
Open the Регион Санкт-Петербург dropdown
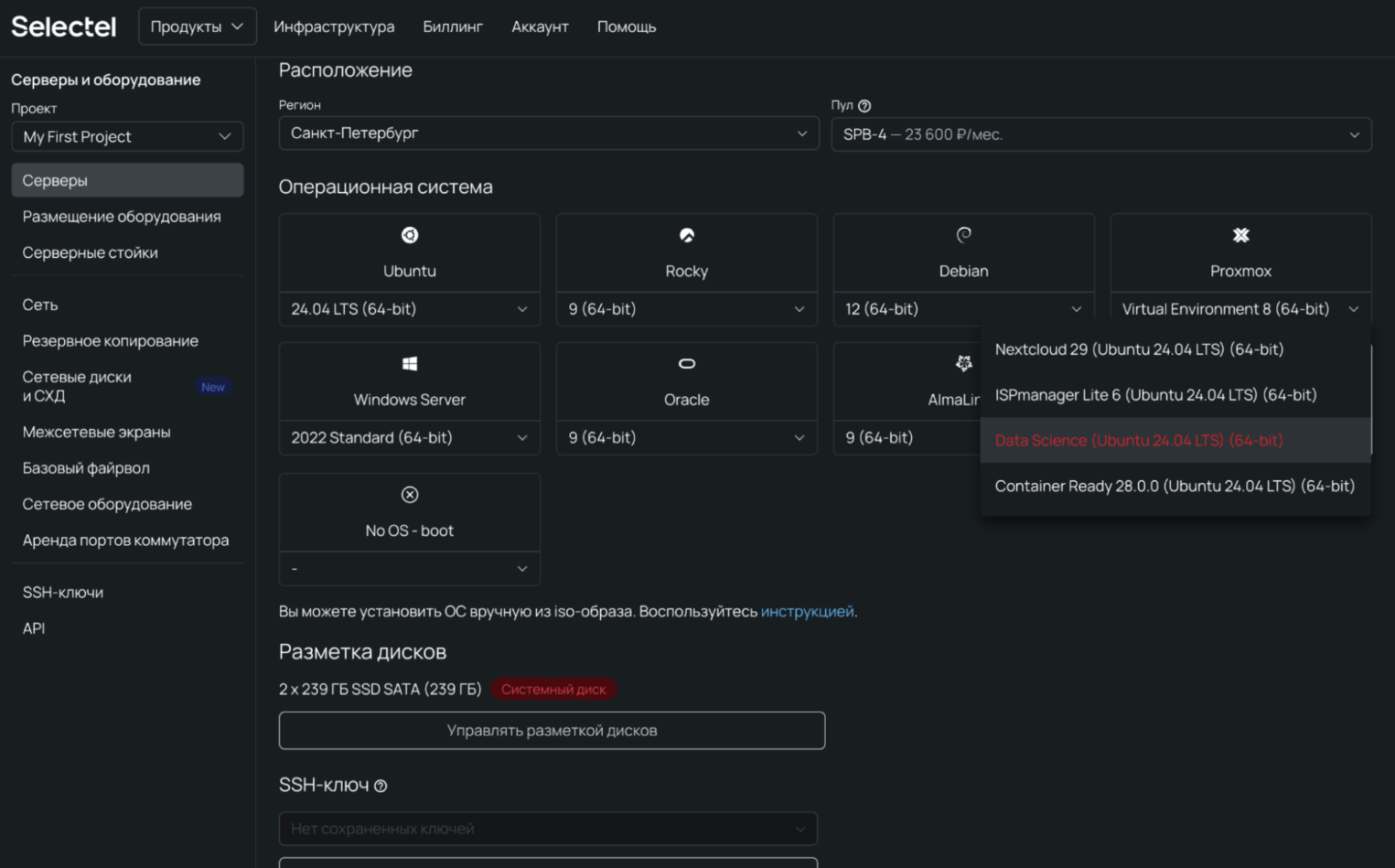click(548, 134)
